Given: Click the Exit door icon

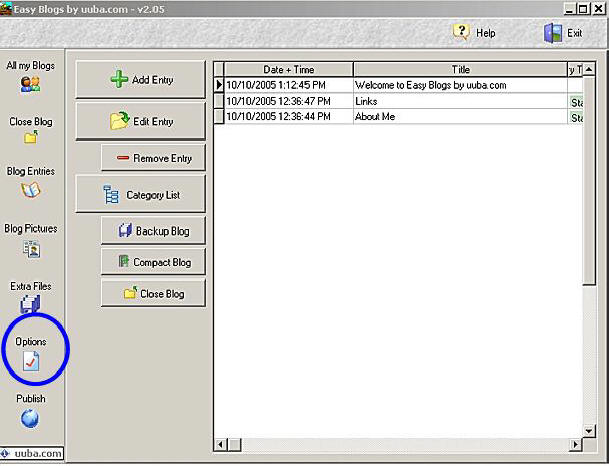Looking at the screenshot, I should point(553,33).
